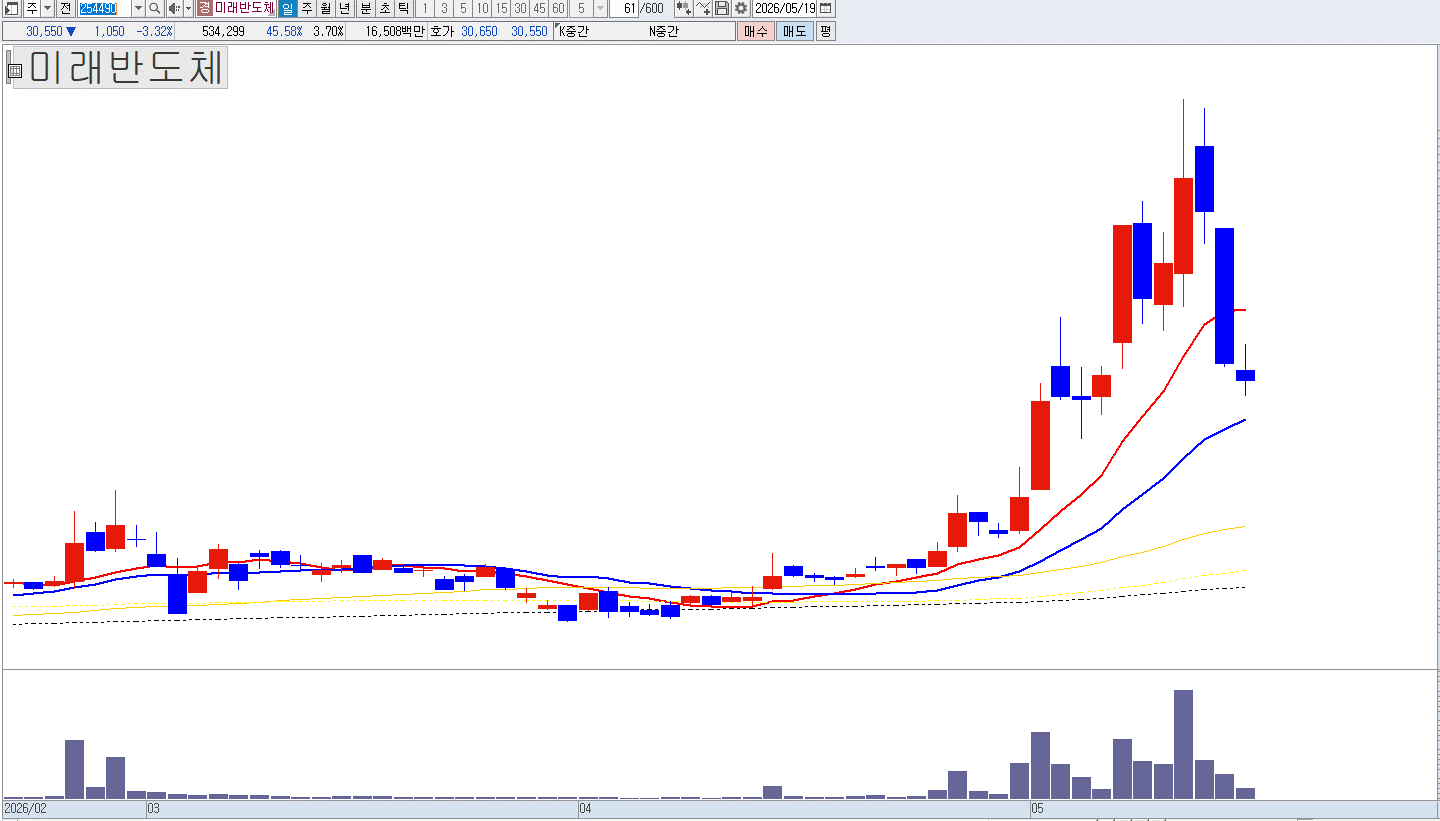The width and height of the screenshot is (1440, 821).
Task: Toggle the left side panel icon
Action: (10, 8)
